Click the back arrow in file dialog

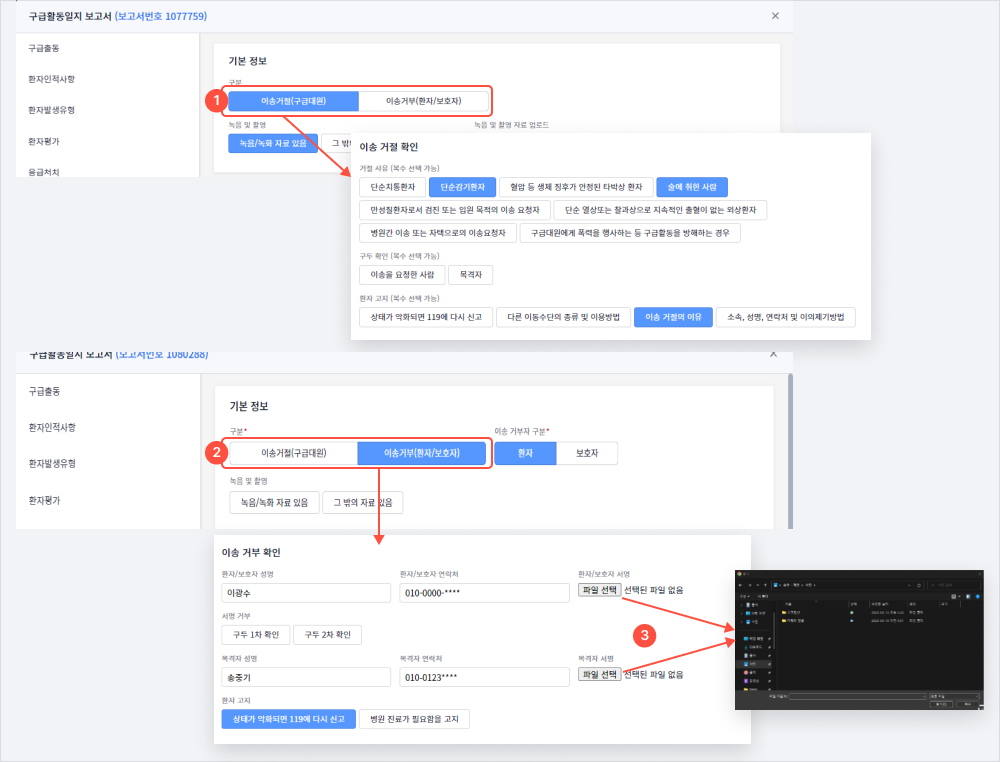[740, 585]
